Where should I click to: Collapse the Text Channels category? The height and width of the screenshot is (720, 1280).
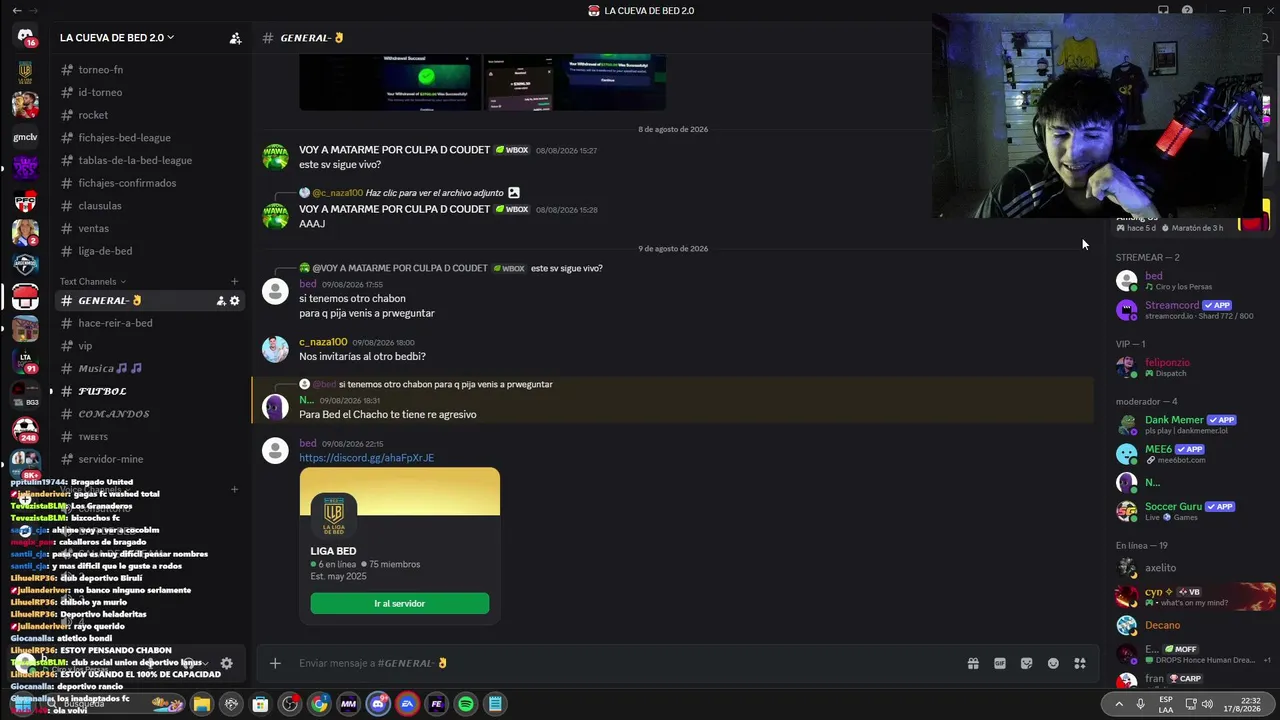(93, 282)
